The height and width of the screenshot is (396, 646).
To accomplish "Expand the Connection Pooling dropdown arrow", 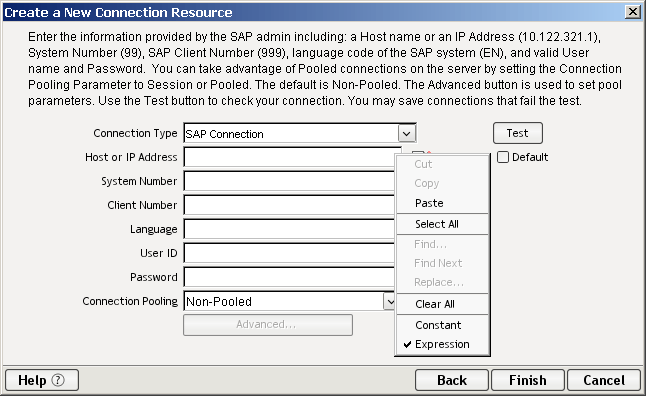I will [x=389, y=301].
